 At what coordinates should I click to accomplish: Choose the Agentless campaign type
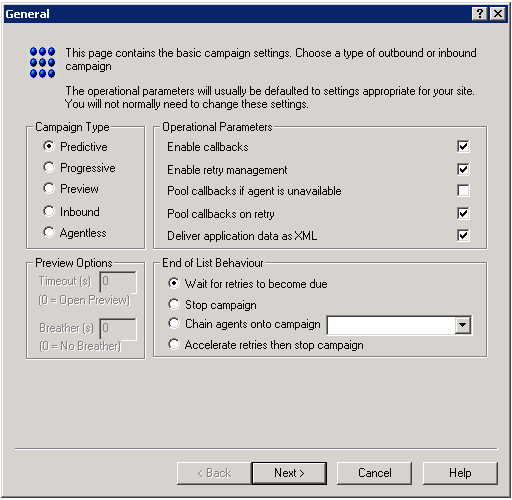click(x=49, y=232)
